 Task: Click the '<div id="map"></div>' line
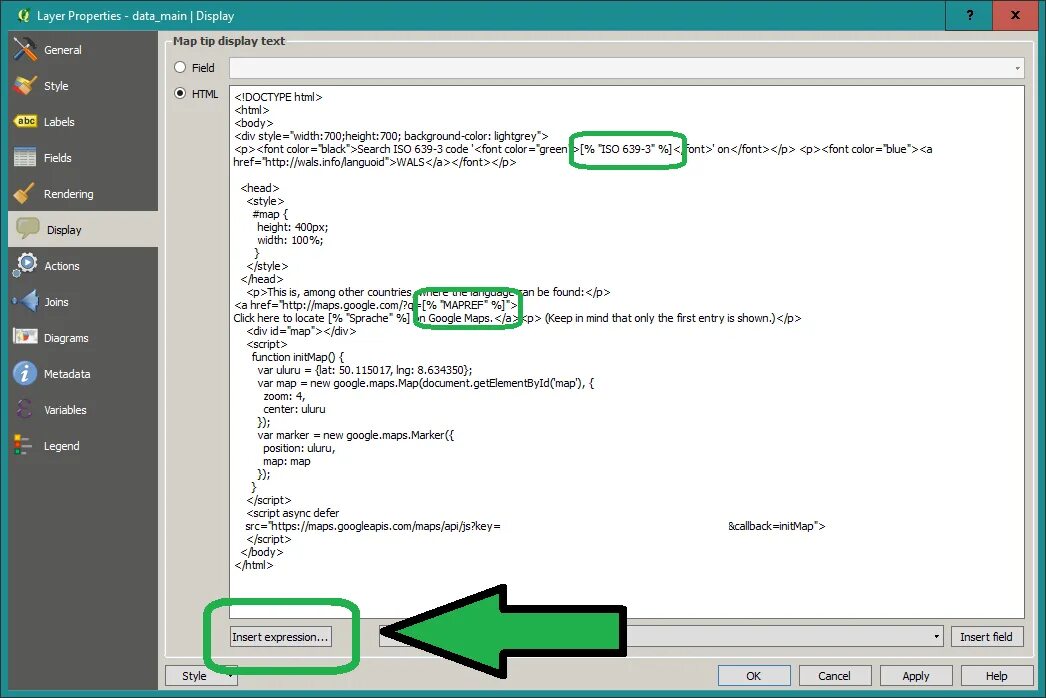302,331
